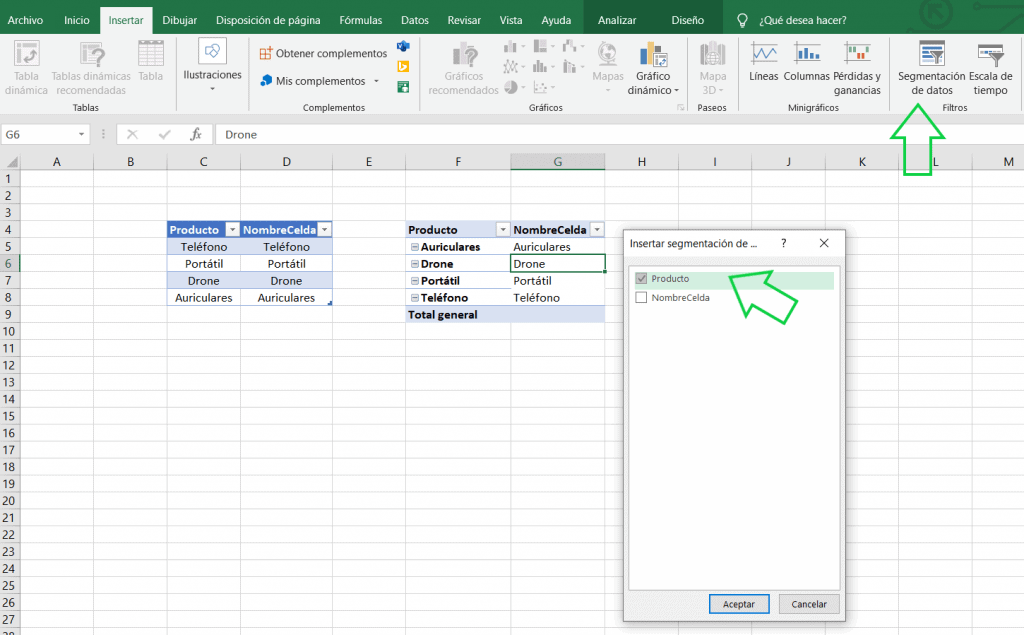Select row 6 header
The image size is (1024, 635).
click(9, 264)
